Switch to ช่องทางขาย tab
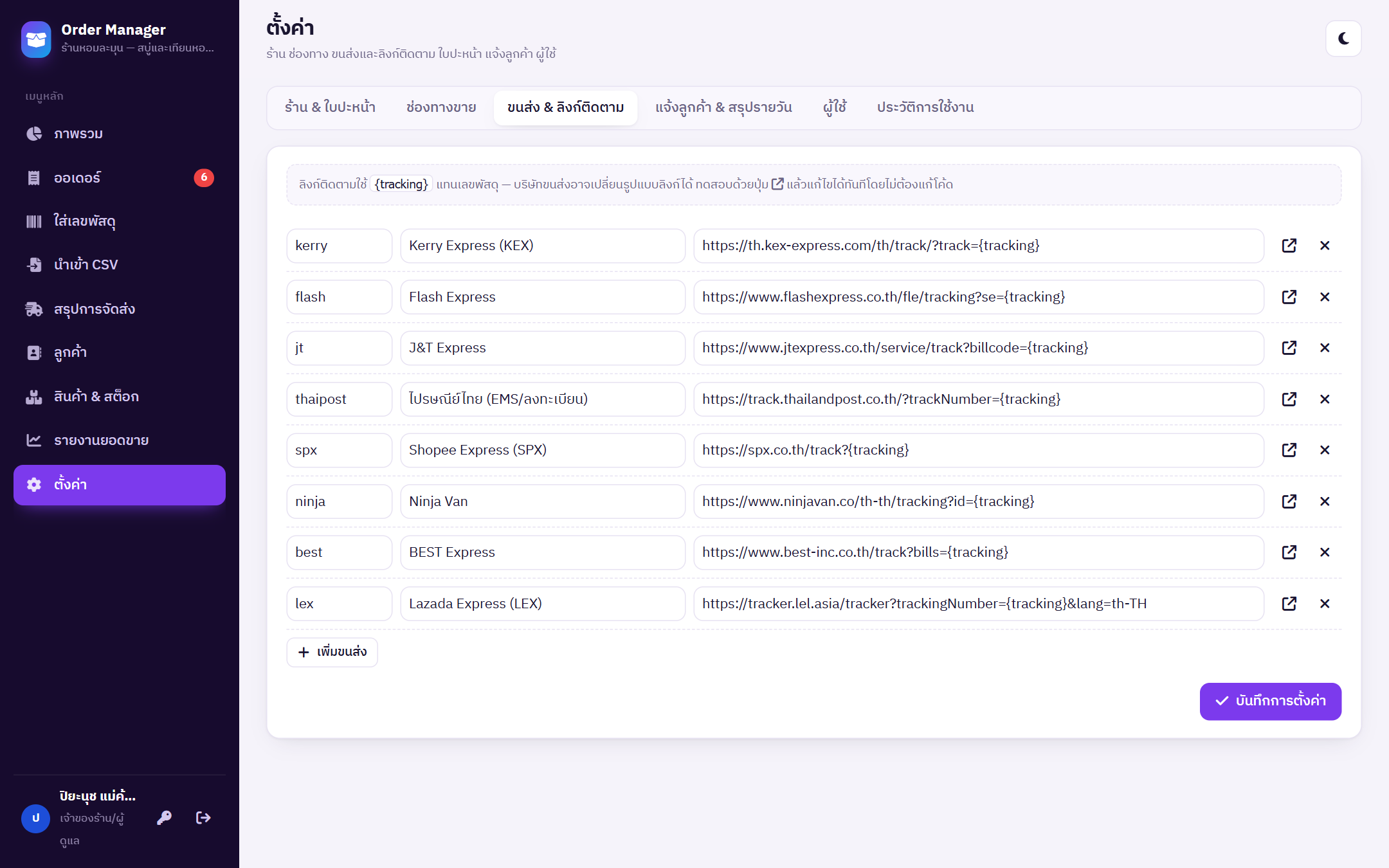The width and height of the screenshot is (1389, 868). point(441,107)
